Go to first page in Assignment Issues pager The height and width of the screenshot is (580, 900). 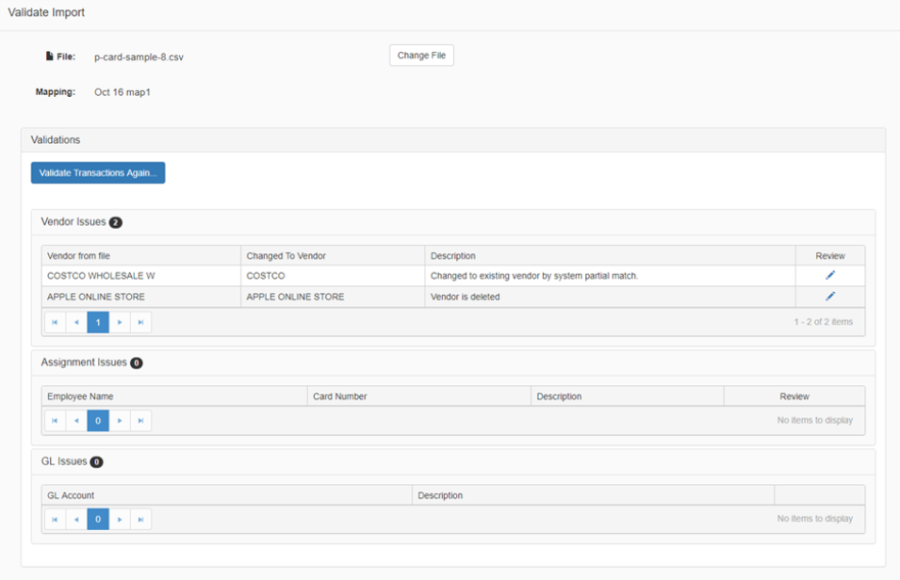pyautogui.click(x=55, y=421)
